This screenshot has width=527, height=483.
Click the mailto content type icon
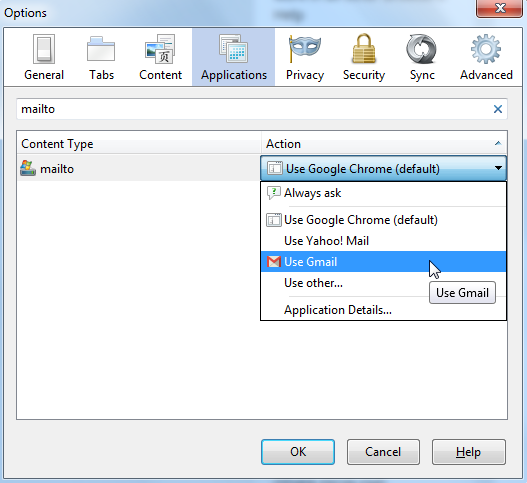pos(28,168)
